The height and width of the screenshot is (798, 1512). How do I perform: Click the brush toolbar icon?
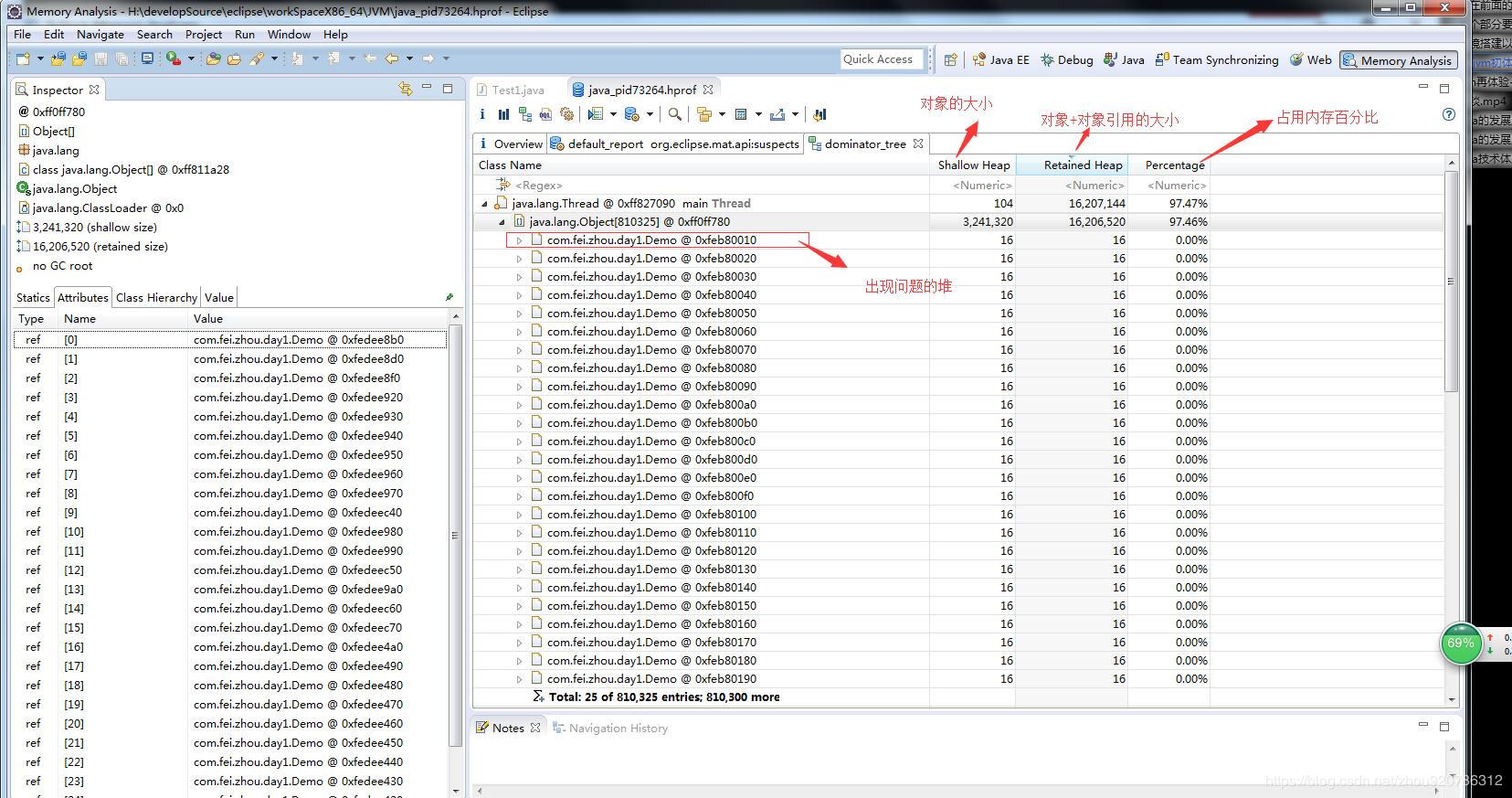click(257, 59)
